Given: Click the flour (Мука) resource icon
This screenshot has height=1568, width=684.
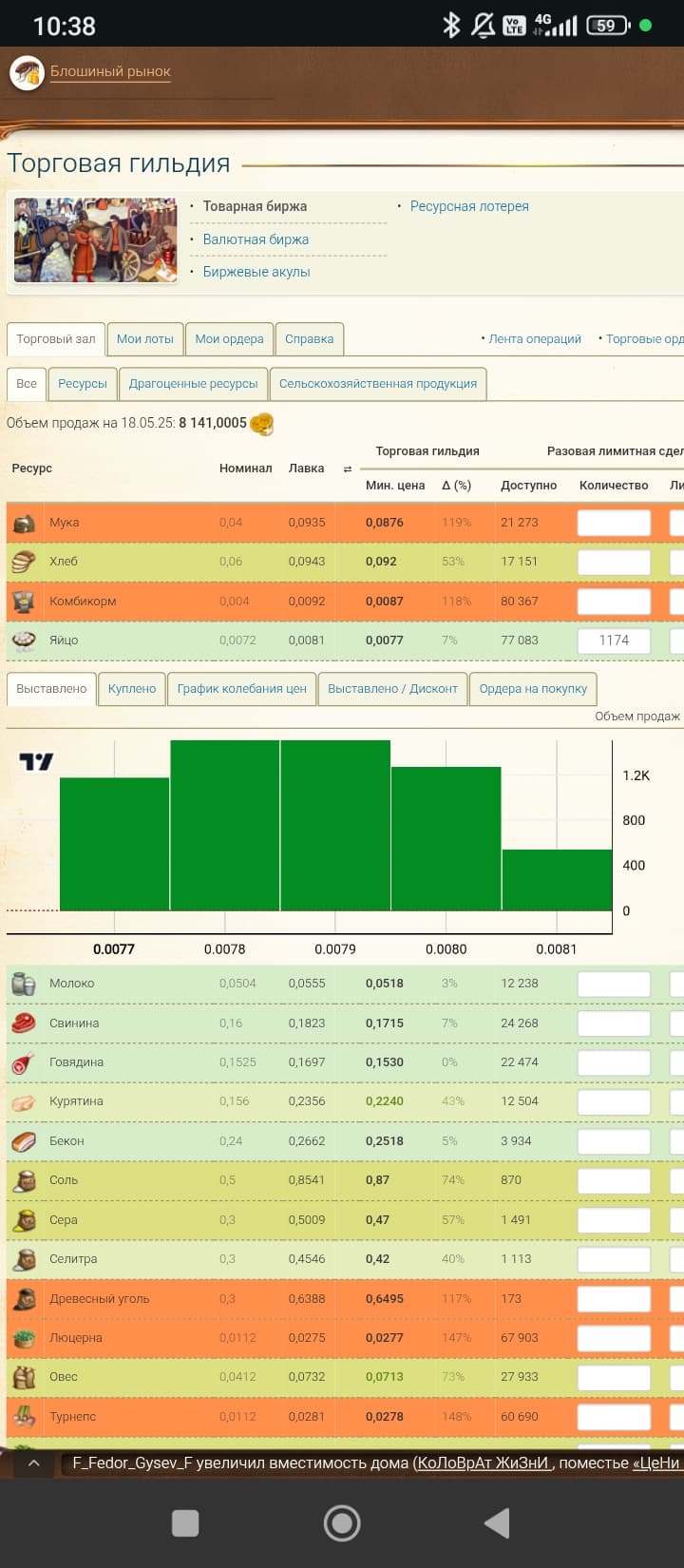Looking at the screenshot, I should 24,523.
